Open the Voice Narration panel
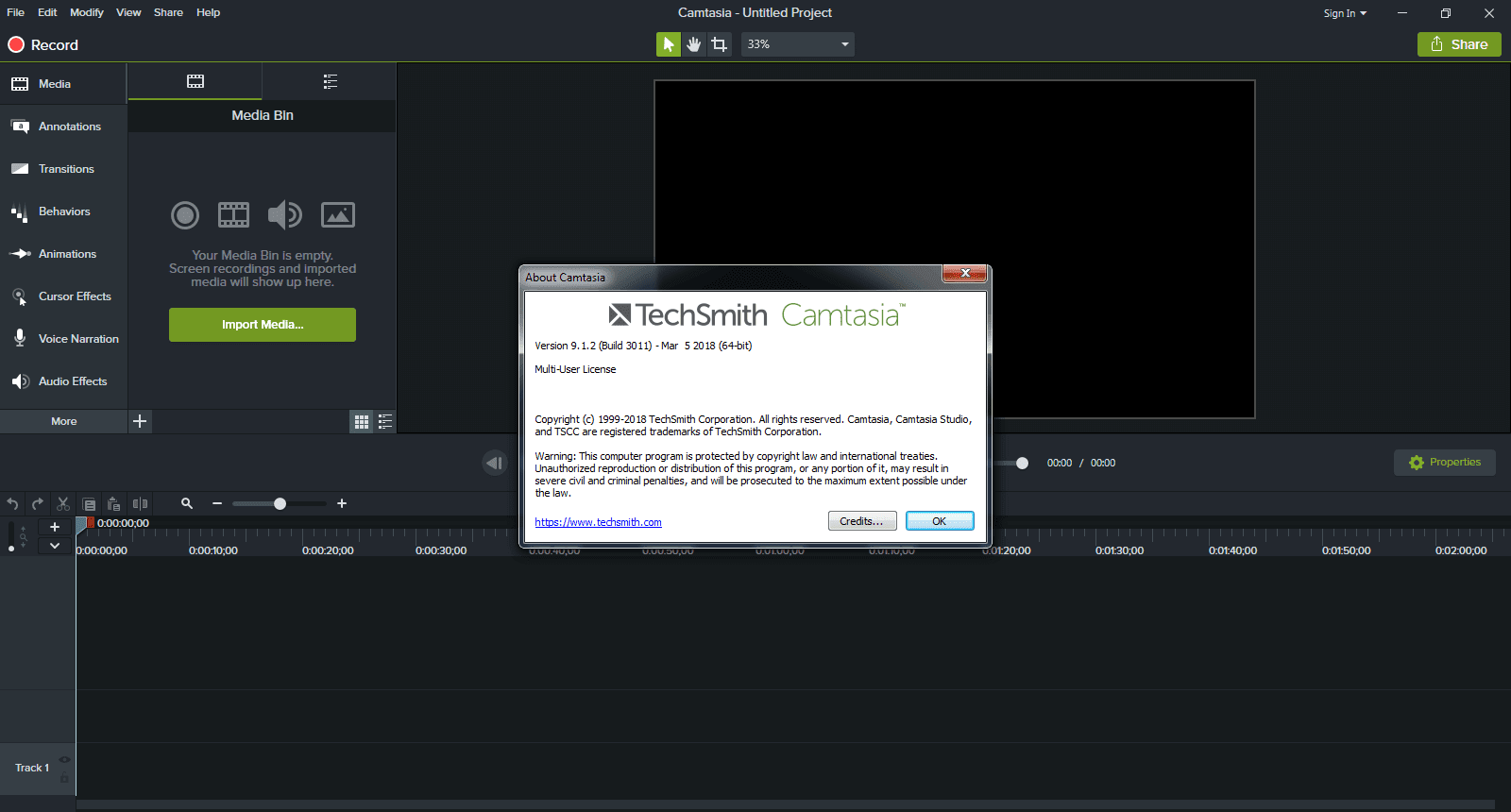Image resolution: width=1511 pixels, height=812 pixels. [63, 339]
